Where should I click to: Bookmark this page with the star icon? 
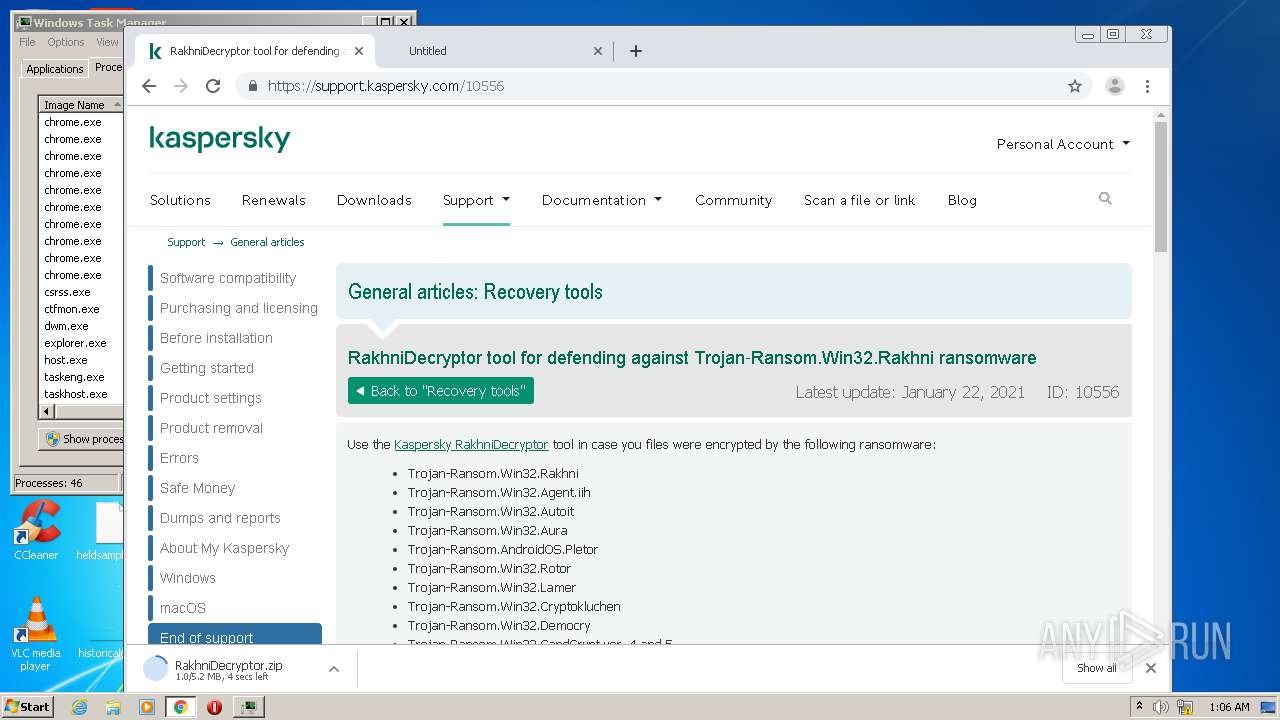(1075, 86)
